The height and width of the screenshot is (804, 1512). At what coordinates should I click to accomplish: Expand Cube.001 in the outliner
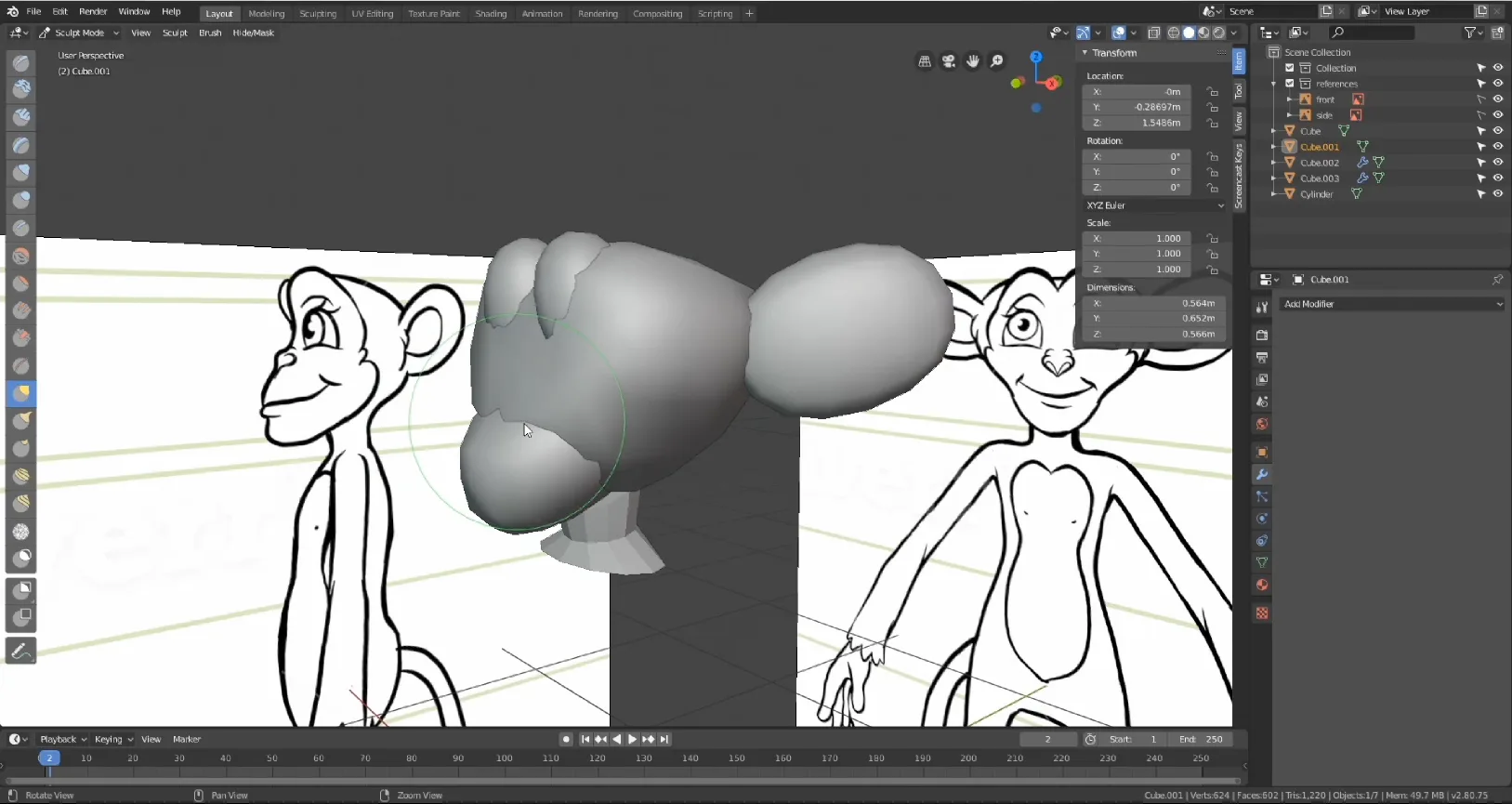(1274, 147)
